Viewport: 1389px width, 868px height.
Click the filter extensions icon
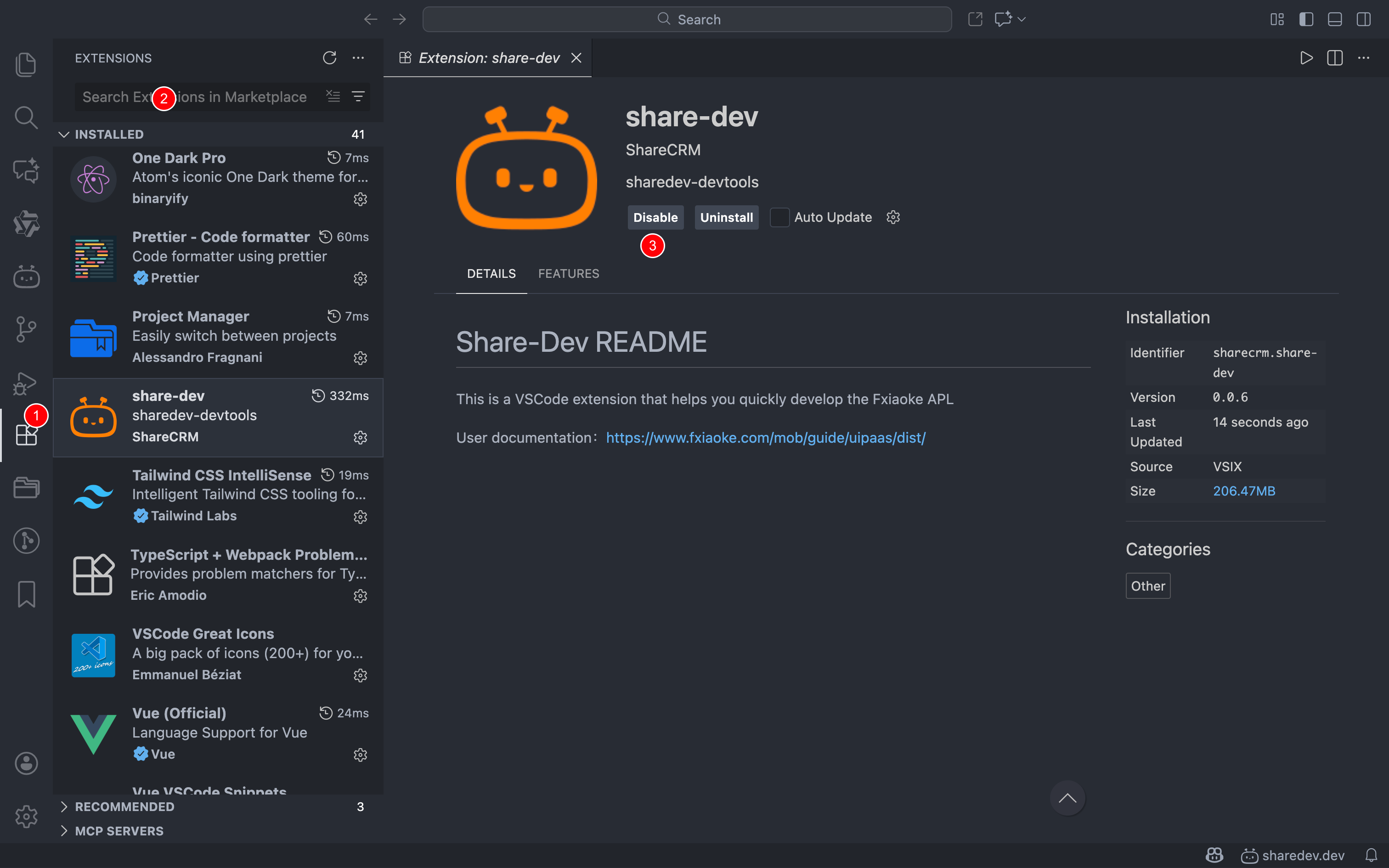tap(358, 96)
